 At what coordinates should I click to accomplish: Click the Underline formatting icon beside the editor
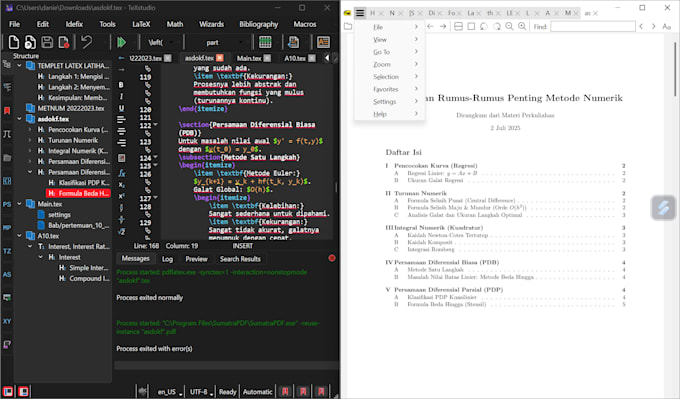121,108
